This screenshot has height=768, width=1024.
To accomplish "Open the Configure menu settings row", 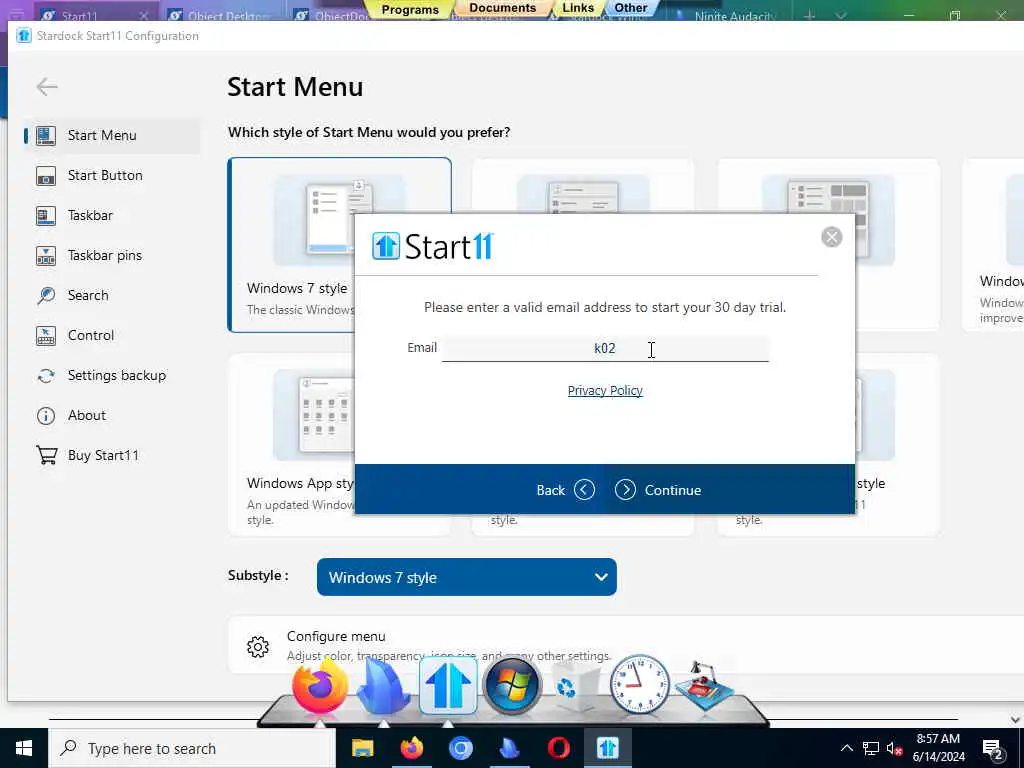I will coord(626,645).
